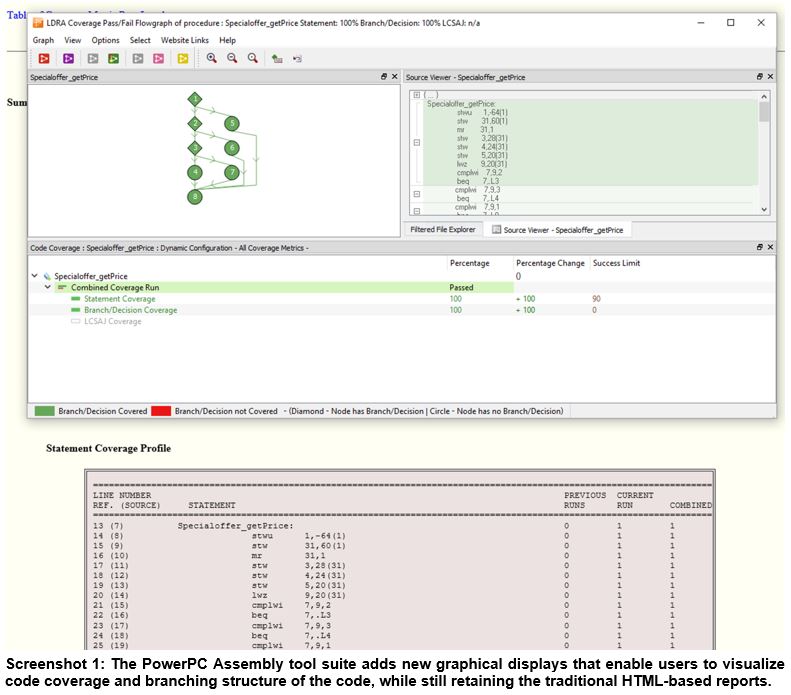Open the Options menu
Screen dimensions: 791x695
click(105, 40)
